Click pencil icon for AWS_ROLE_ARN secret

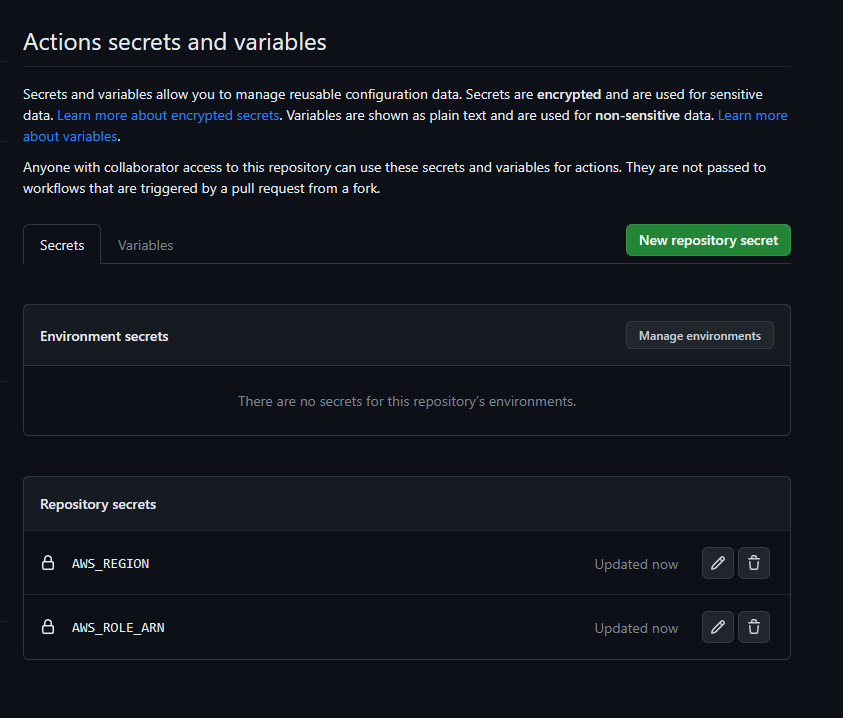[717, 627]
